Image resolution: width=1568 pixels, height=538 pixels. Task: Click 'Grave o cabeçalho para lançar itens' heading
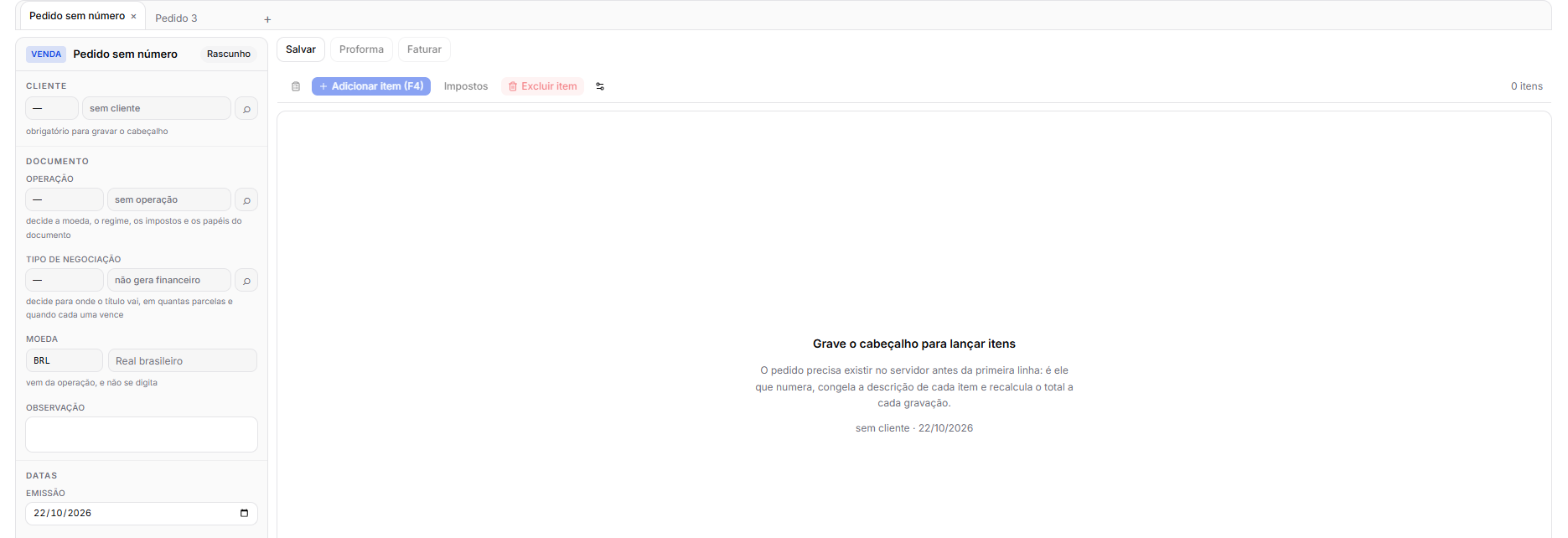tap(915, 343)
